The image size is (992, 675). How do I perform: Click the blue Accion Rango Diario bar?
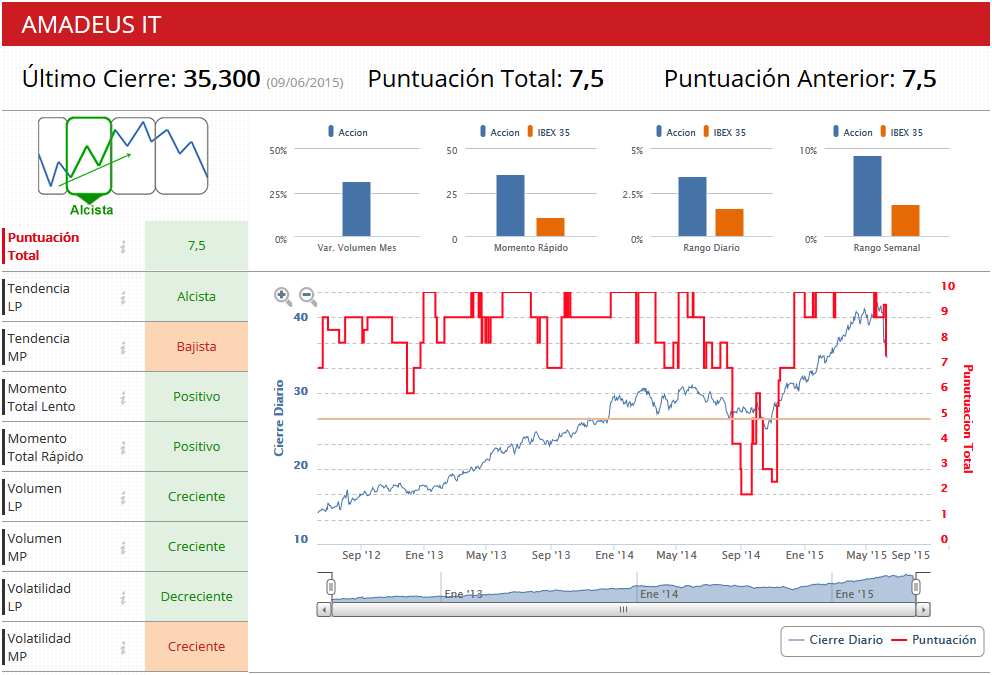click(692, 207)
